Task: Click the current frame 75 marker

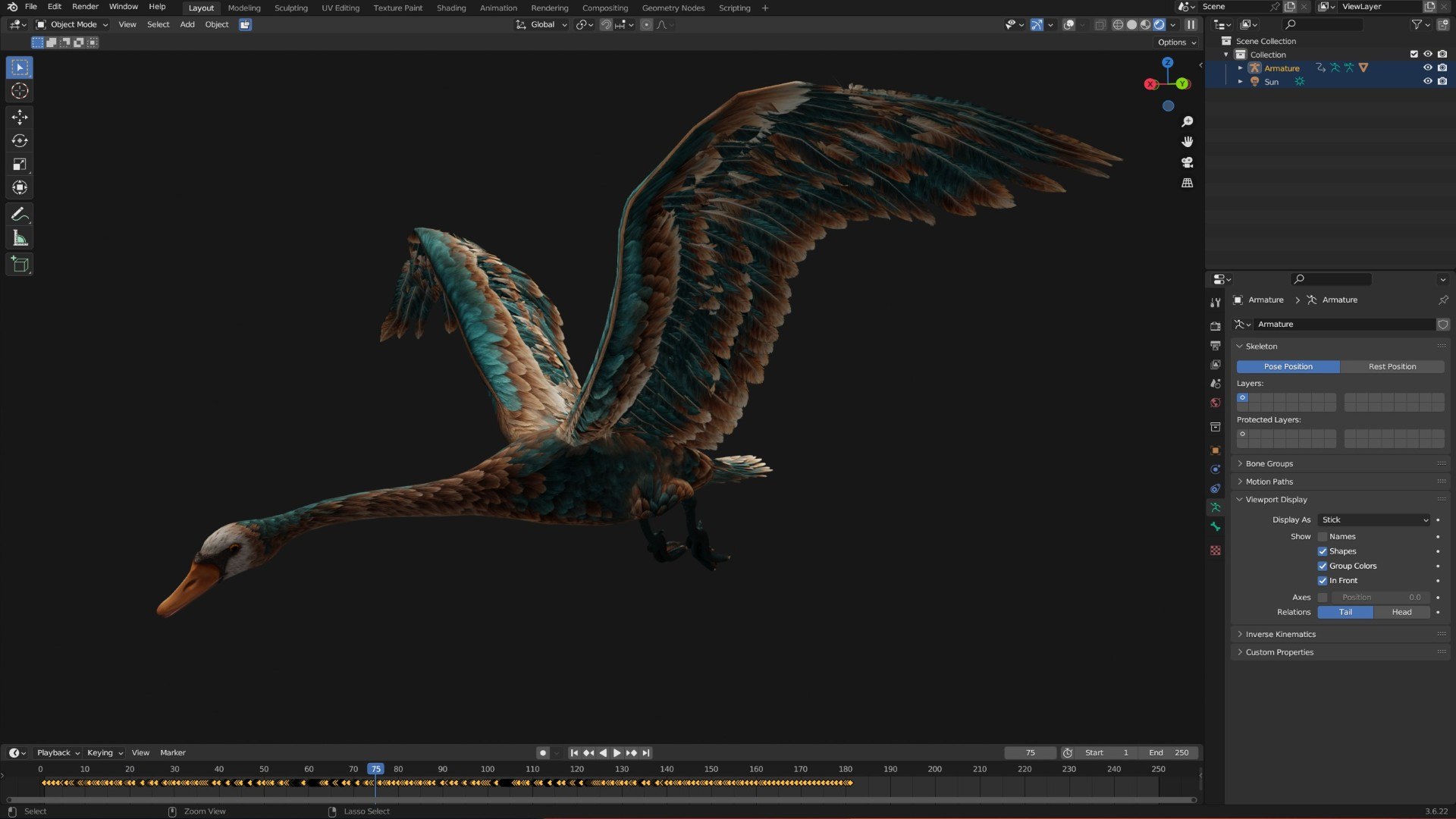Action: coord(375,769)
